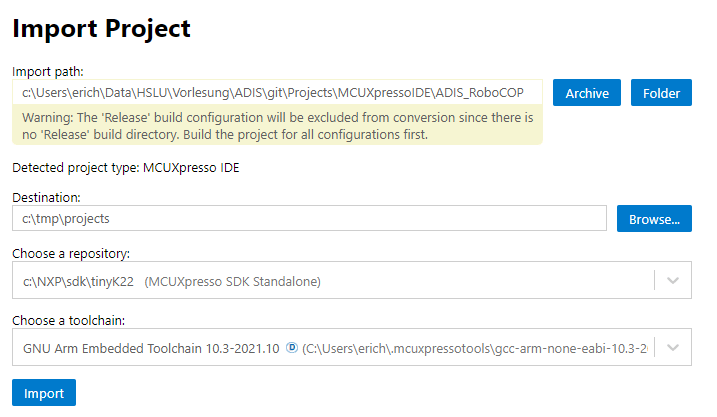This screenshot has width=717, height=417.
Task: Start the conversion with the Import button
Action: point(43,392)
